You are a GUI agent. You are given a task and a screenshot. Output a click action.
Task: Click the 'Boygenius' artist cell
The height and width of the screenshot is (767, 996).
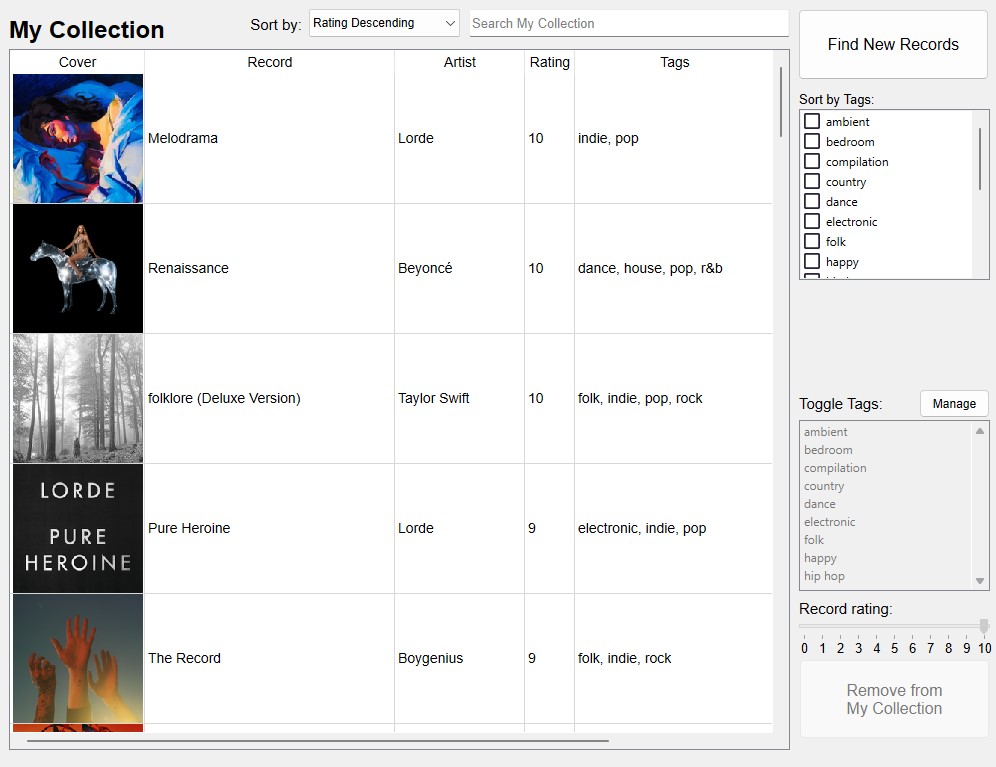pyautogui.click(x=459, y=658)
